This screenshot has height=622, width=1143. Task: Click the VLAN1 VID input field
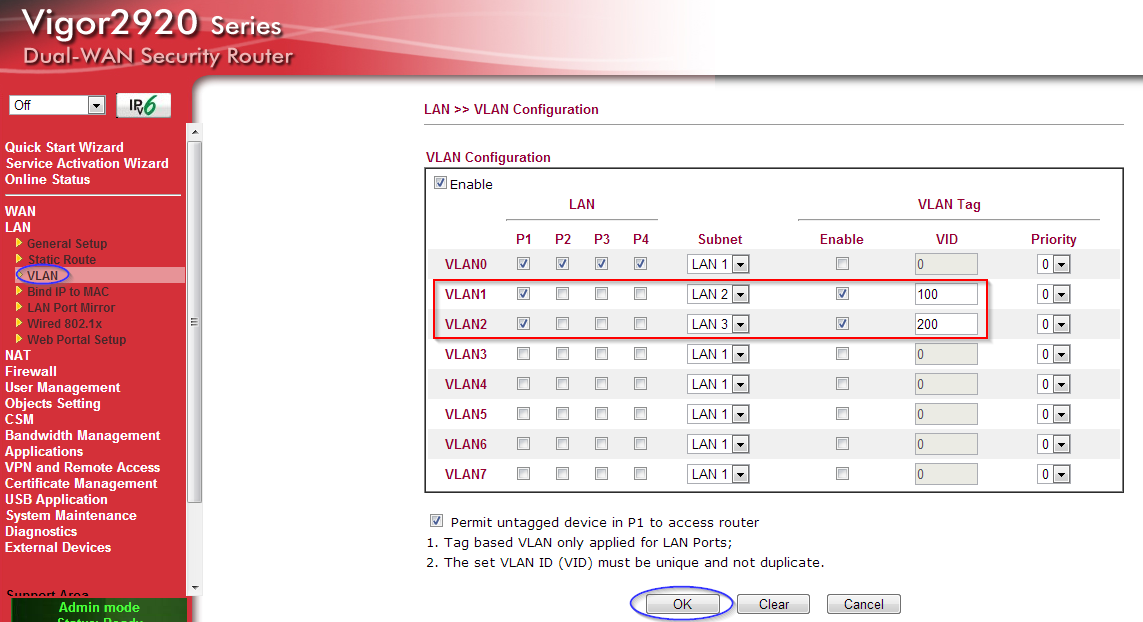[x=945, y=294]
